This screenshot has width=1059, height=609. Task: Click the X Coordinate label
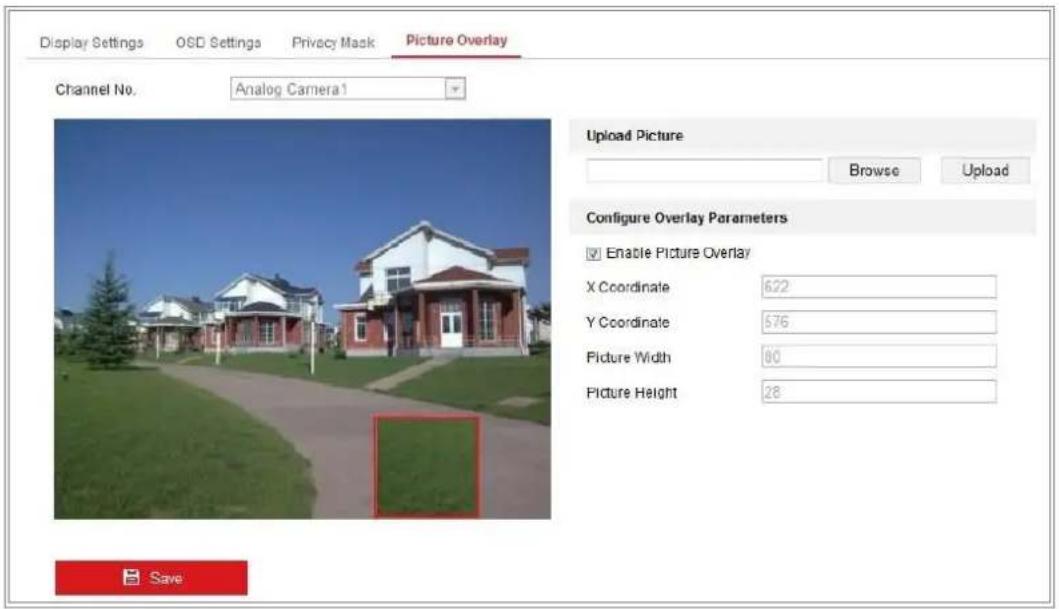(627, 287)
